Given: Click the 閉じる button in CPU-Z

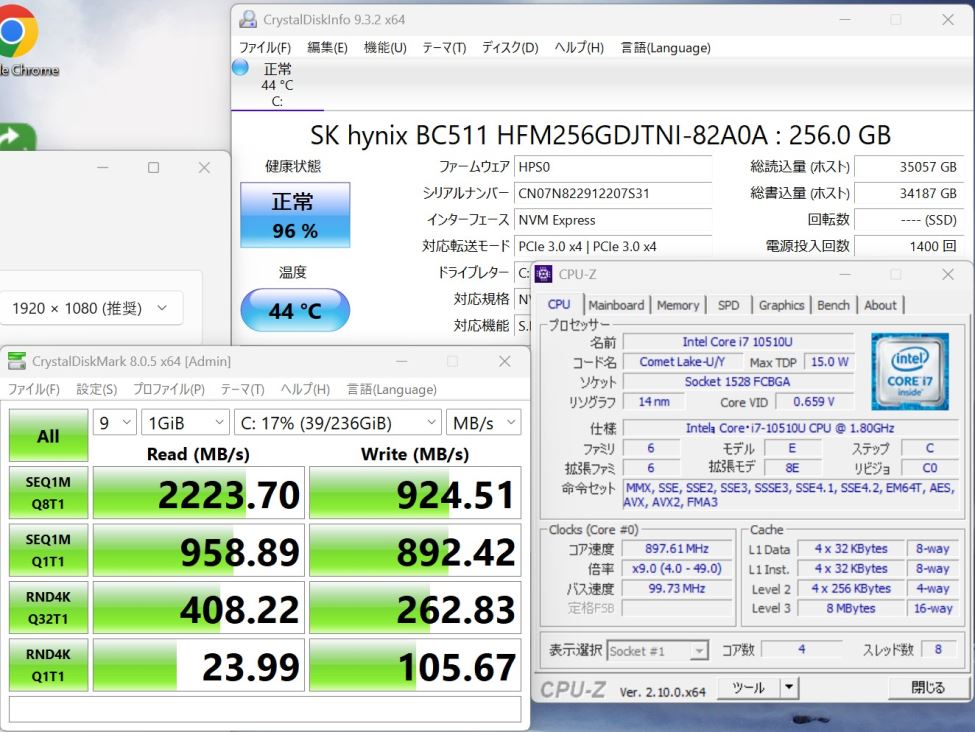Looking at the screenshot, I should (x=928, y=687).
